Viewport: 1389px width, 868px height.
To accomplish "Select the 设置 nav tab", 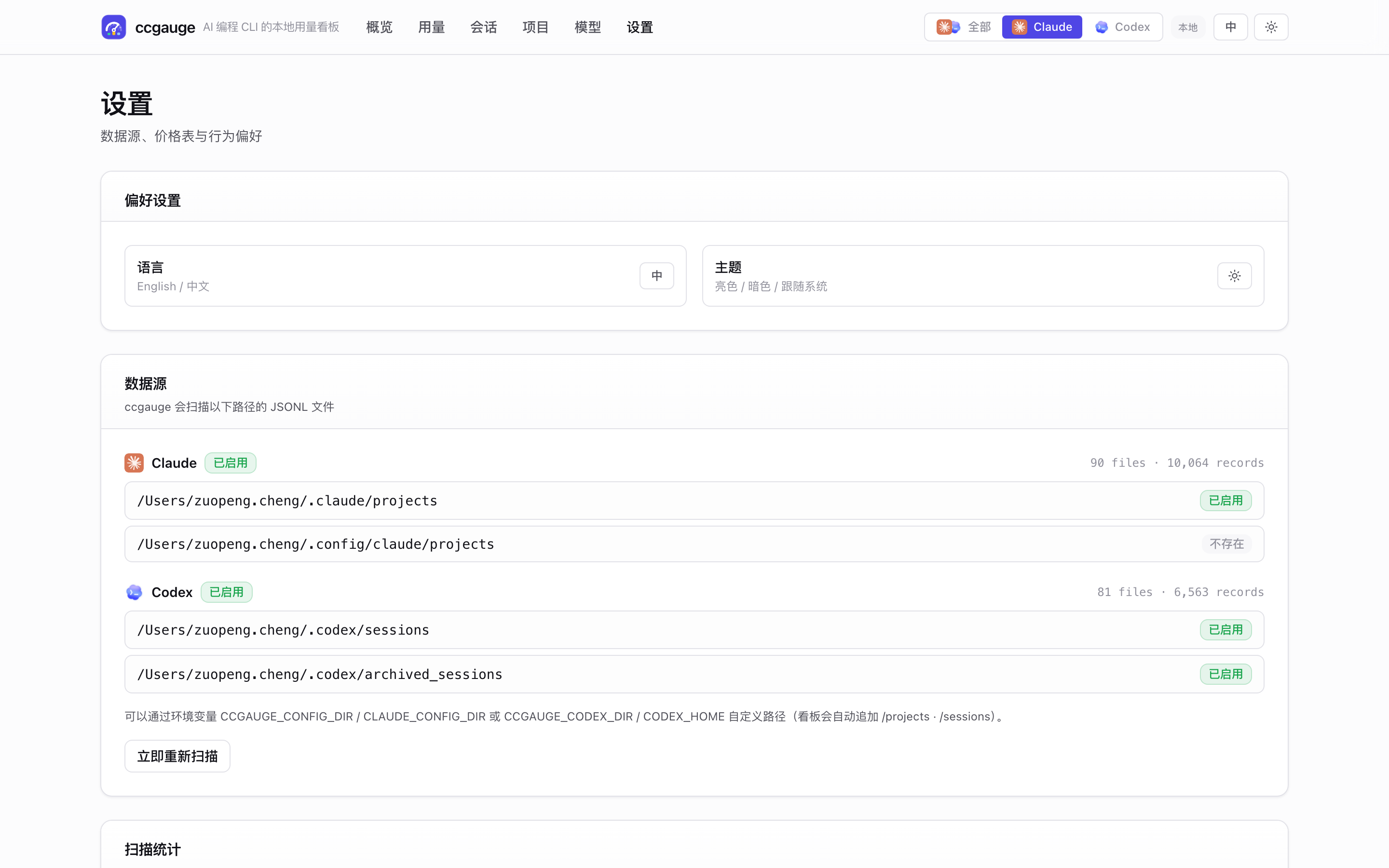I will [640, 27].
